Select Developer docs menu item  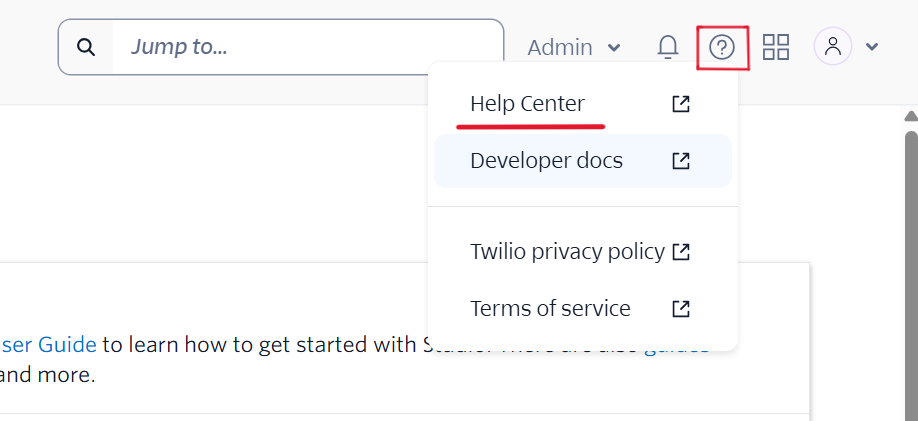coord(547,161)
